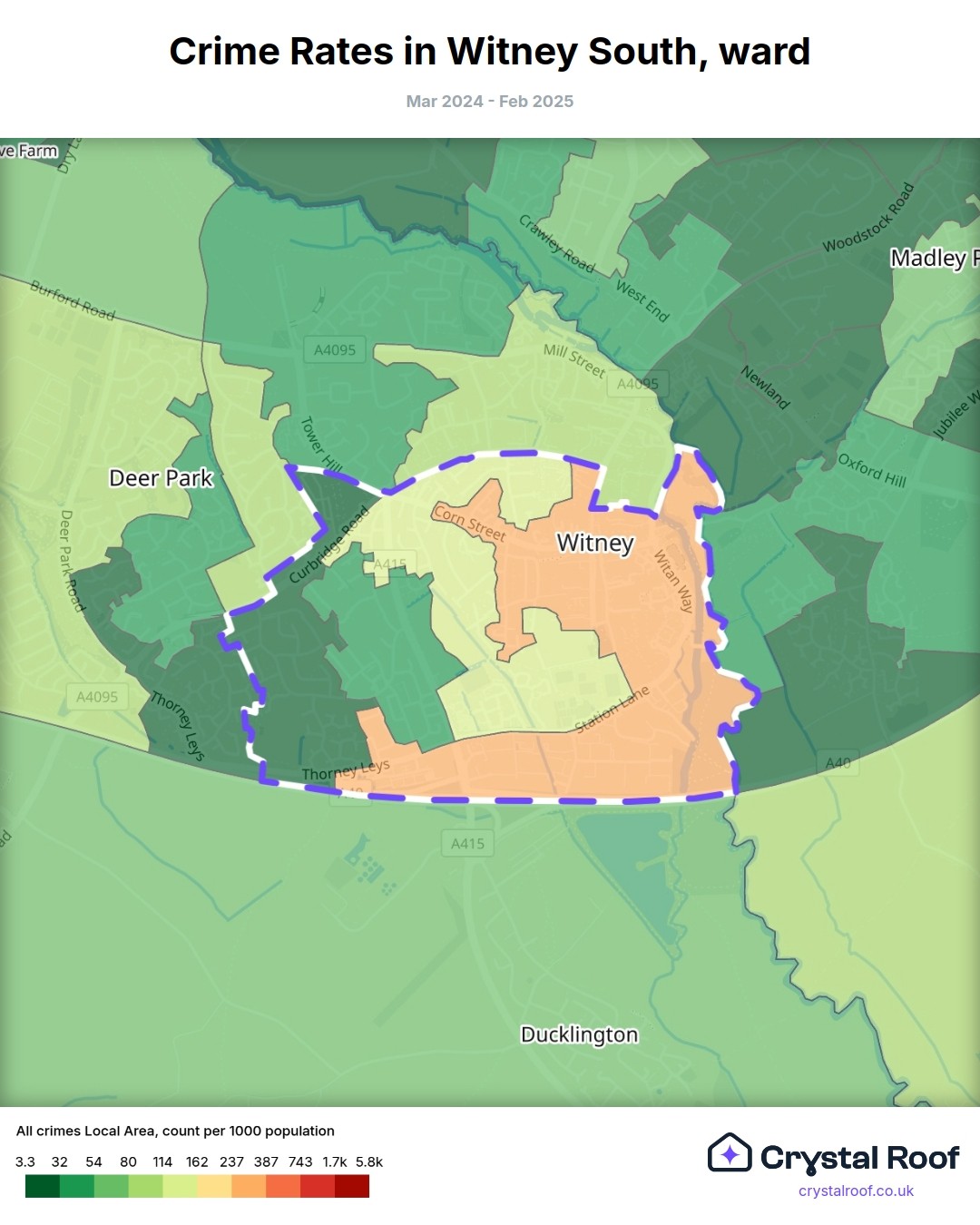This screenshot has width=980, height=1225.
Task: Click the Corn Street road label
Action: tap(469, 524)
